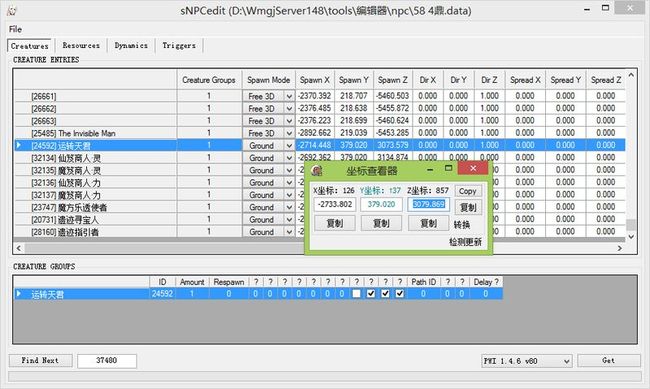650x389 pixels.
Task: Open Spawn Mode dropdown for row [26661]
Action: click(x=289, y=96)
